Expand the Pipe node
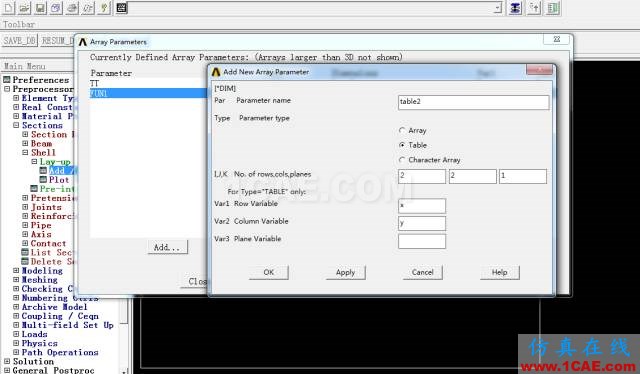Image resolution: width=640 pixels, height=374 pixels. 25,225
